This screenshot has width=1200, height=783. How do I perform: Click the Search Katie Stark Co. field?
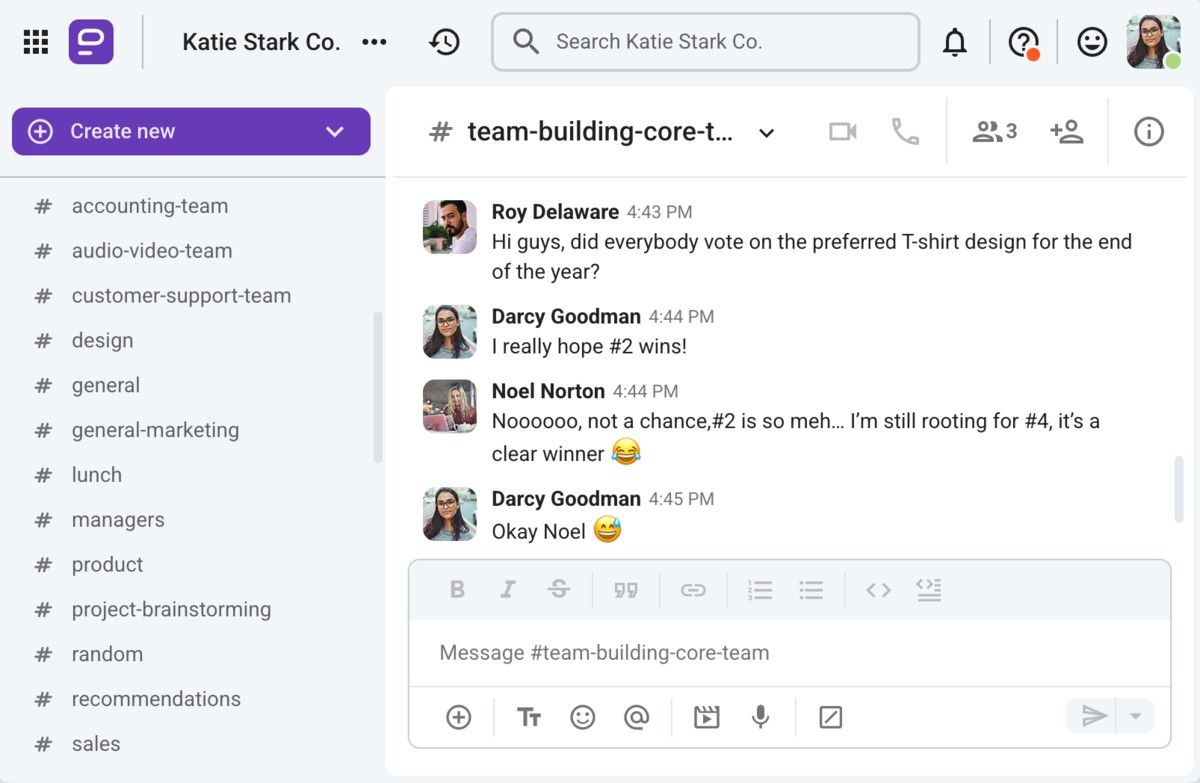(x=705, y=42)
